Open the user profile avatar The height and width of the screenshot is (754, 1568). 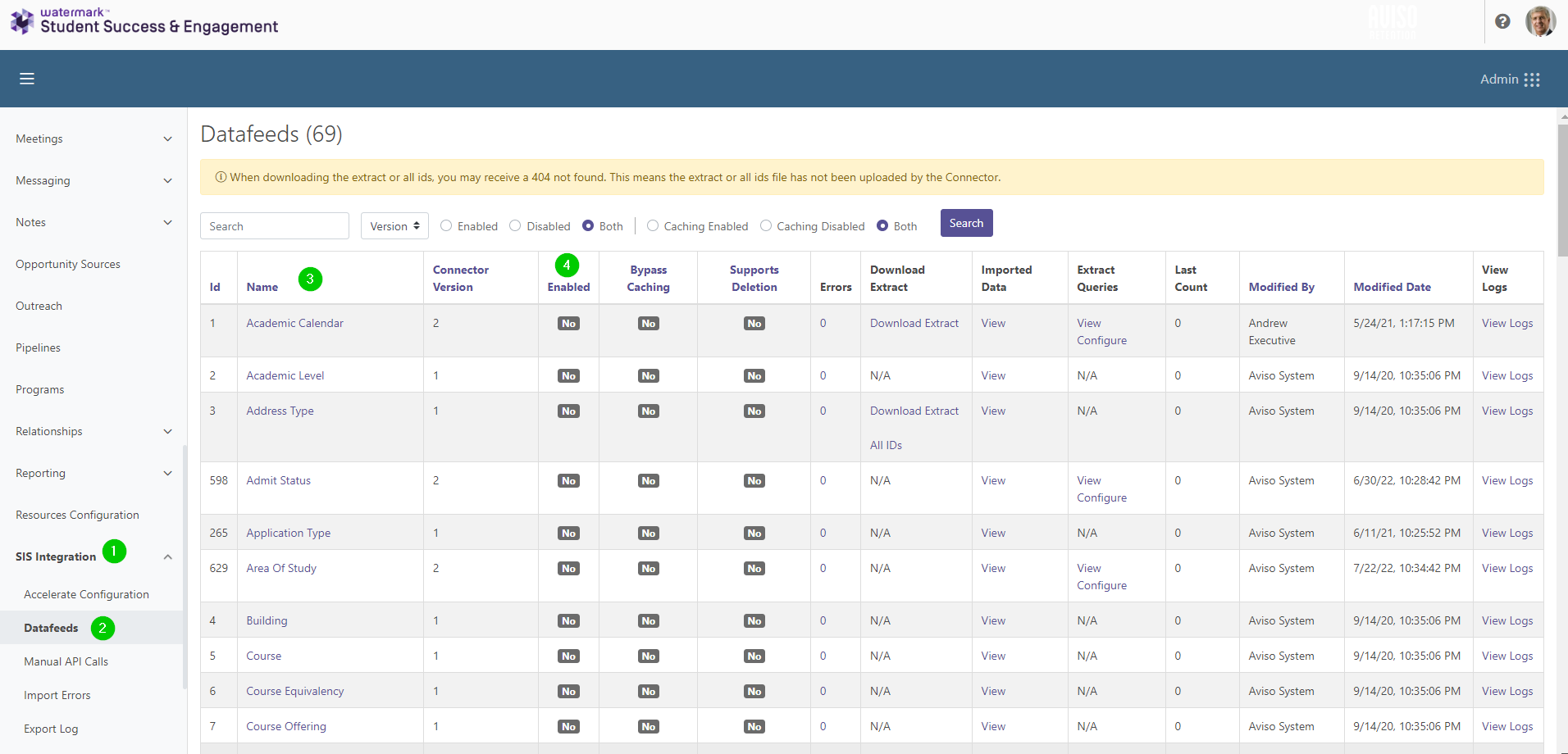tap(1540, 21)
